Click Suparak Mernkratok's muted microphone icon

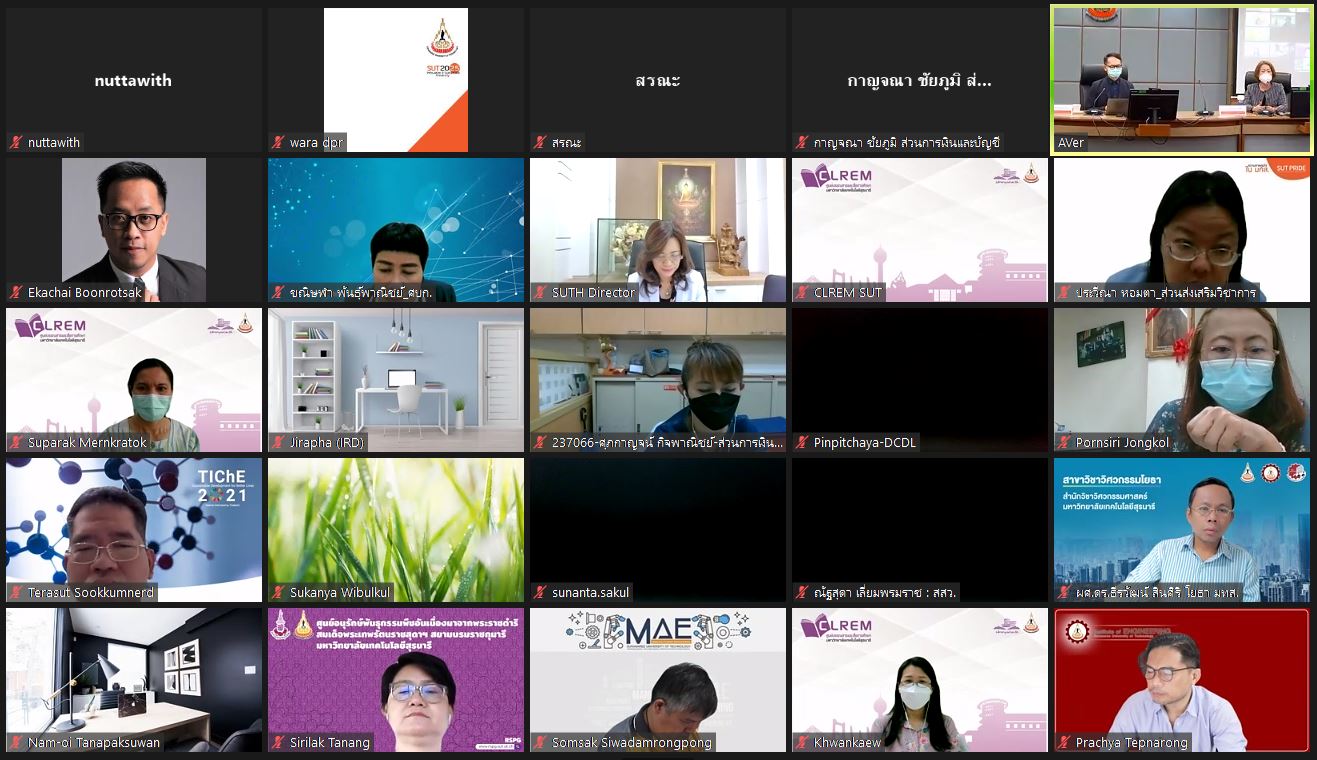click(16, 442)
